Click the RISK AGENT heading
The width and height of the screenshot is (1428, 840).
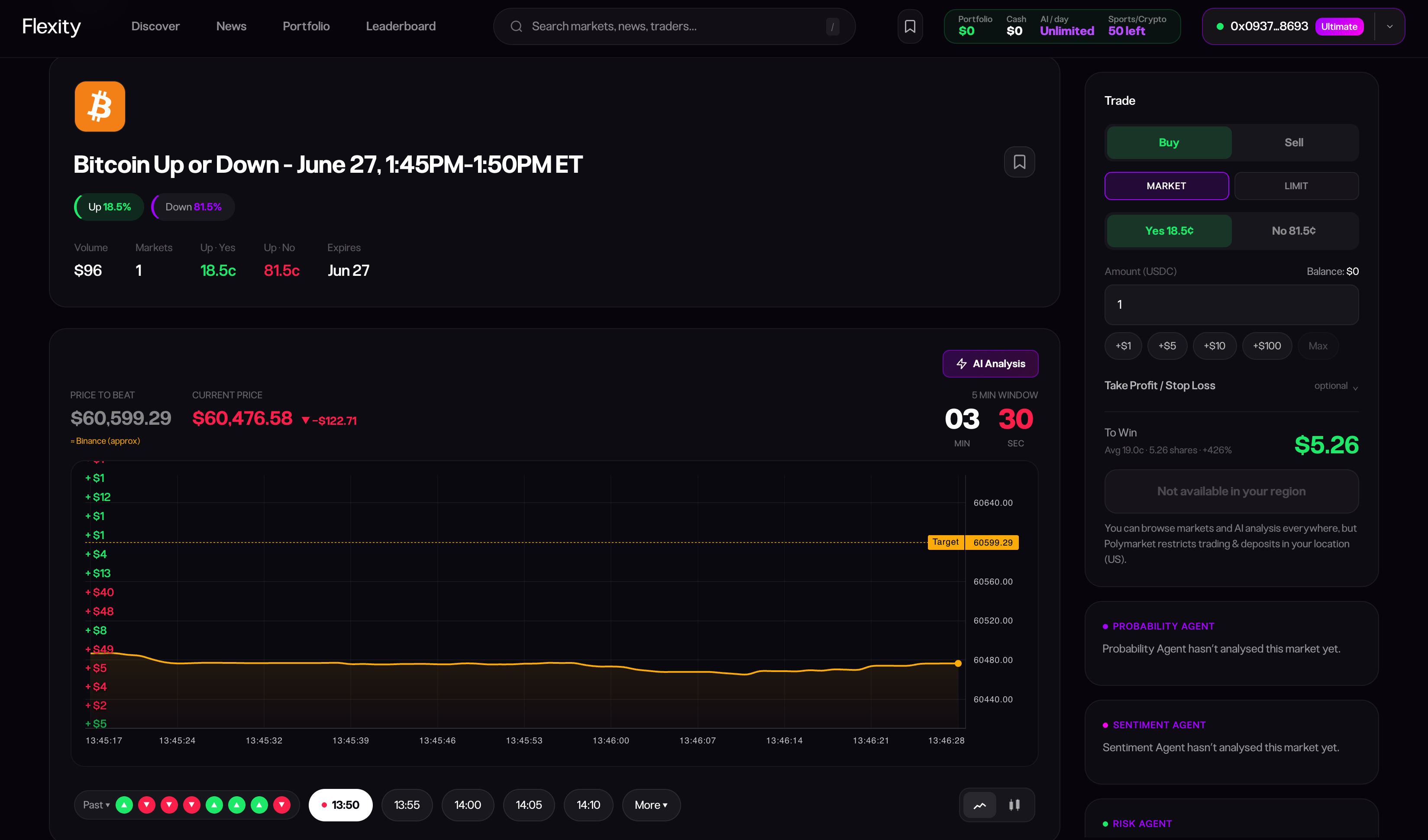(x=1142, y=824)
